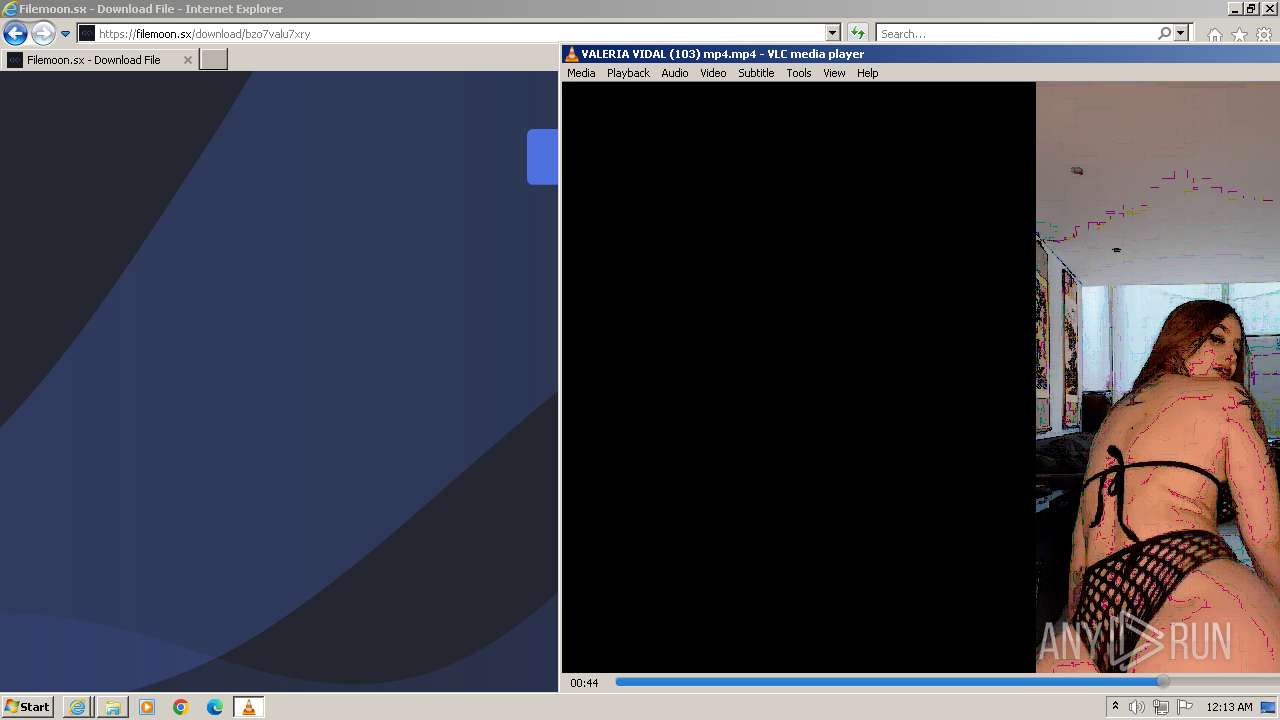This screenshot has width=1280, height=720.
Task: Open Internet Explorer from the taskbar
Action: tap(77, 707)
